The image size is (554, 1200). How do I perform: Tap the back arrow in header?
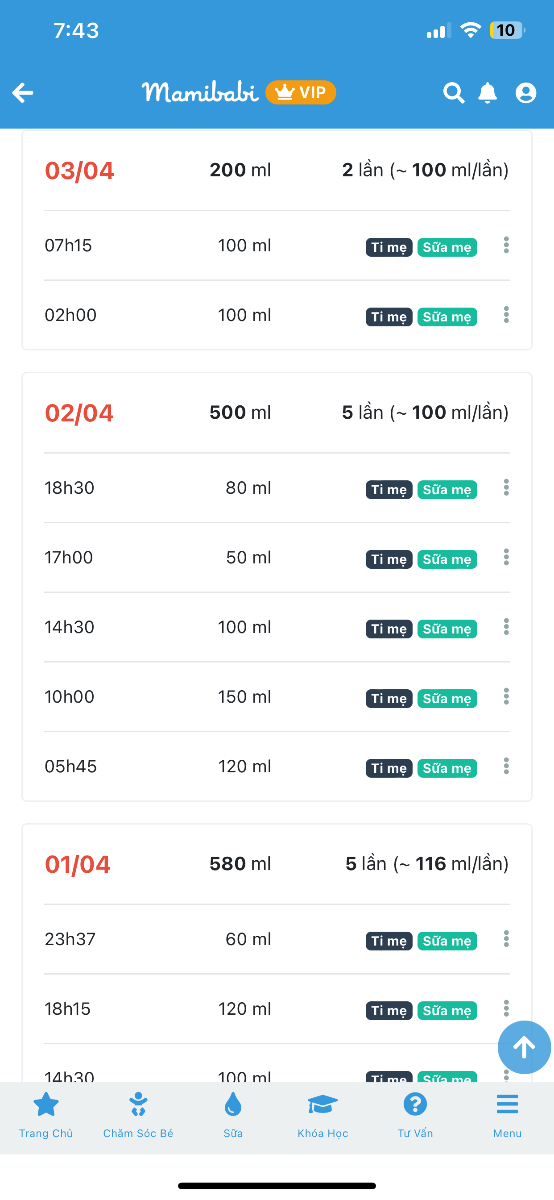[x=23, y=93]
